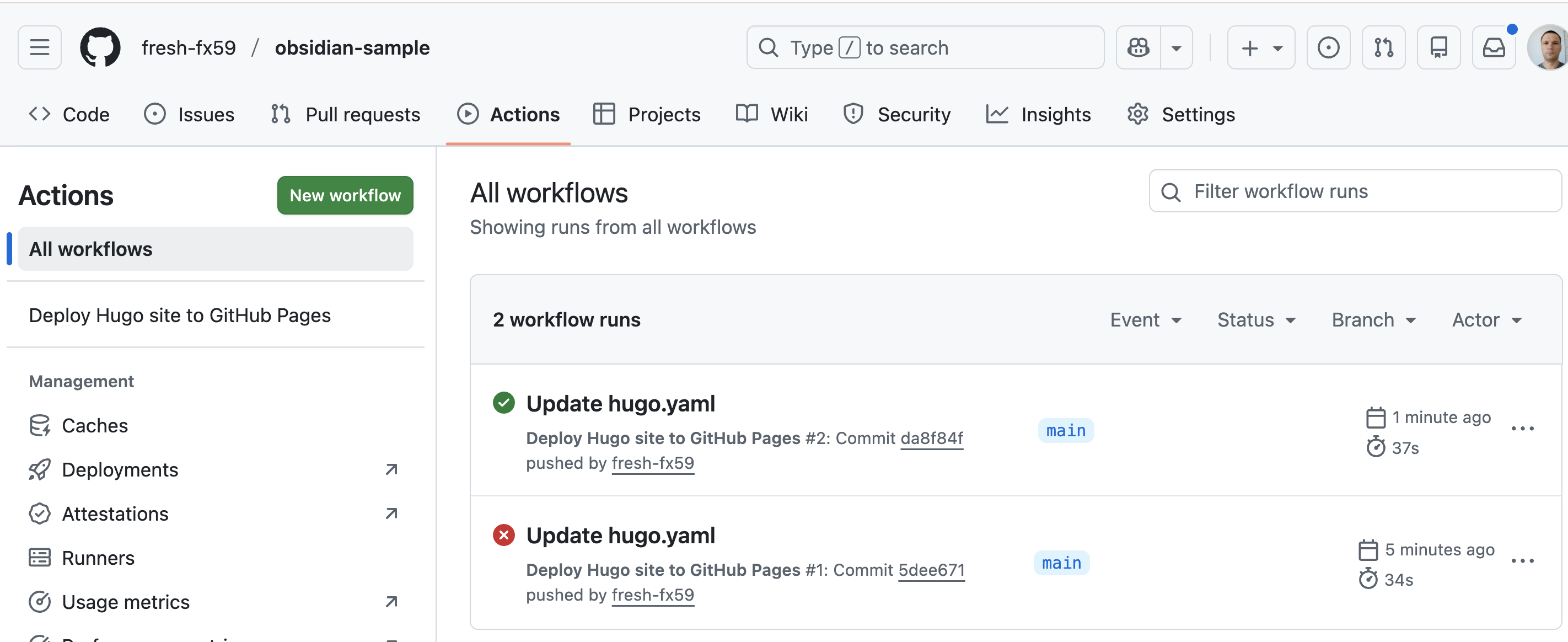Screen dimensions: 1568x642
Task: Open options for the 5dee671 failed run
Action: coord(1522,561)
